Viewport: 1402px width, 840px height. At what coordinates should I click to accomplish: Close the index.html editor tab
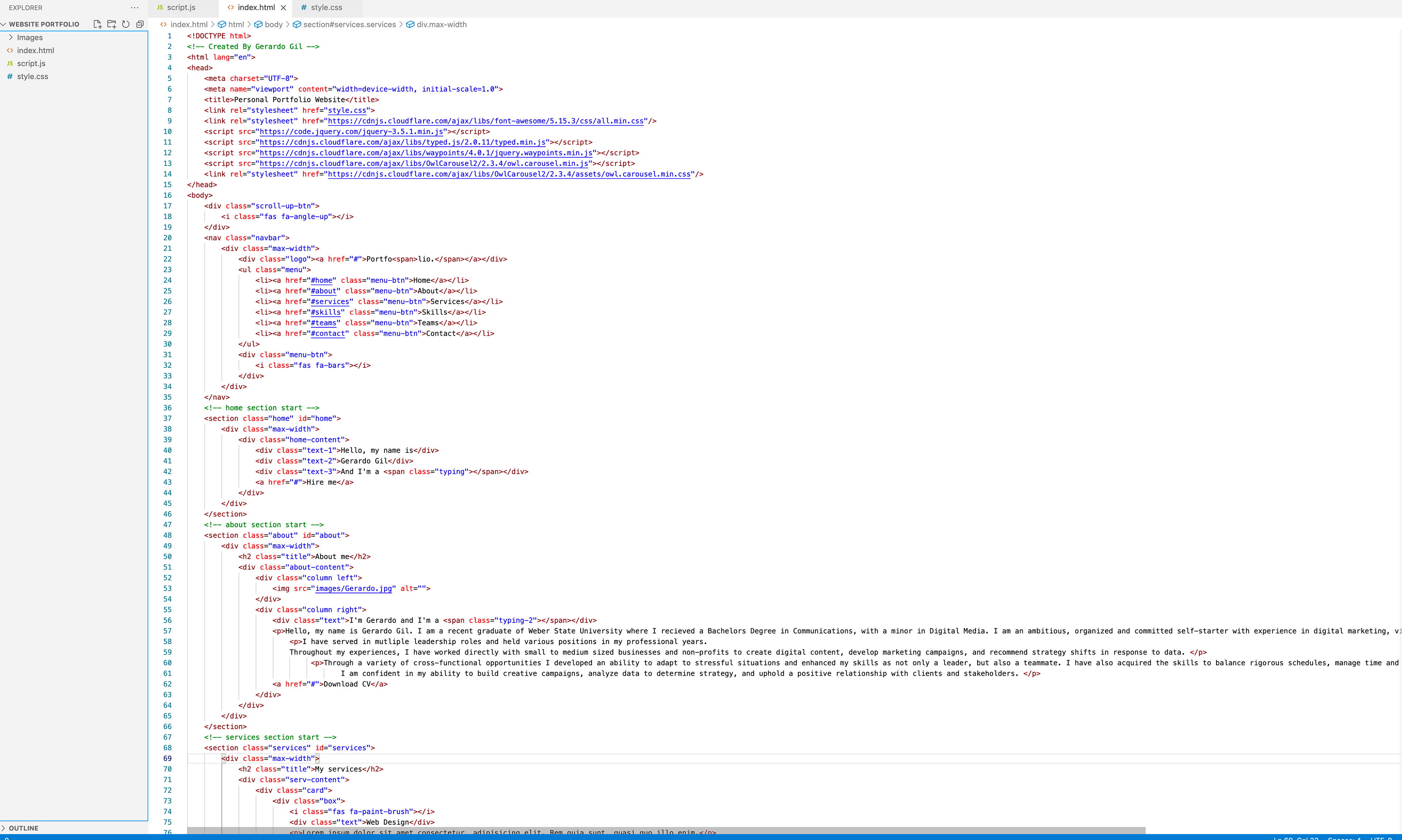pyautogui.click(x=284, y=8)
